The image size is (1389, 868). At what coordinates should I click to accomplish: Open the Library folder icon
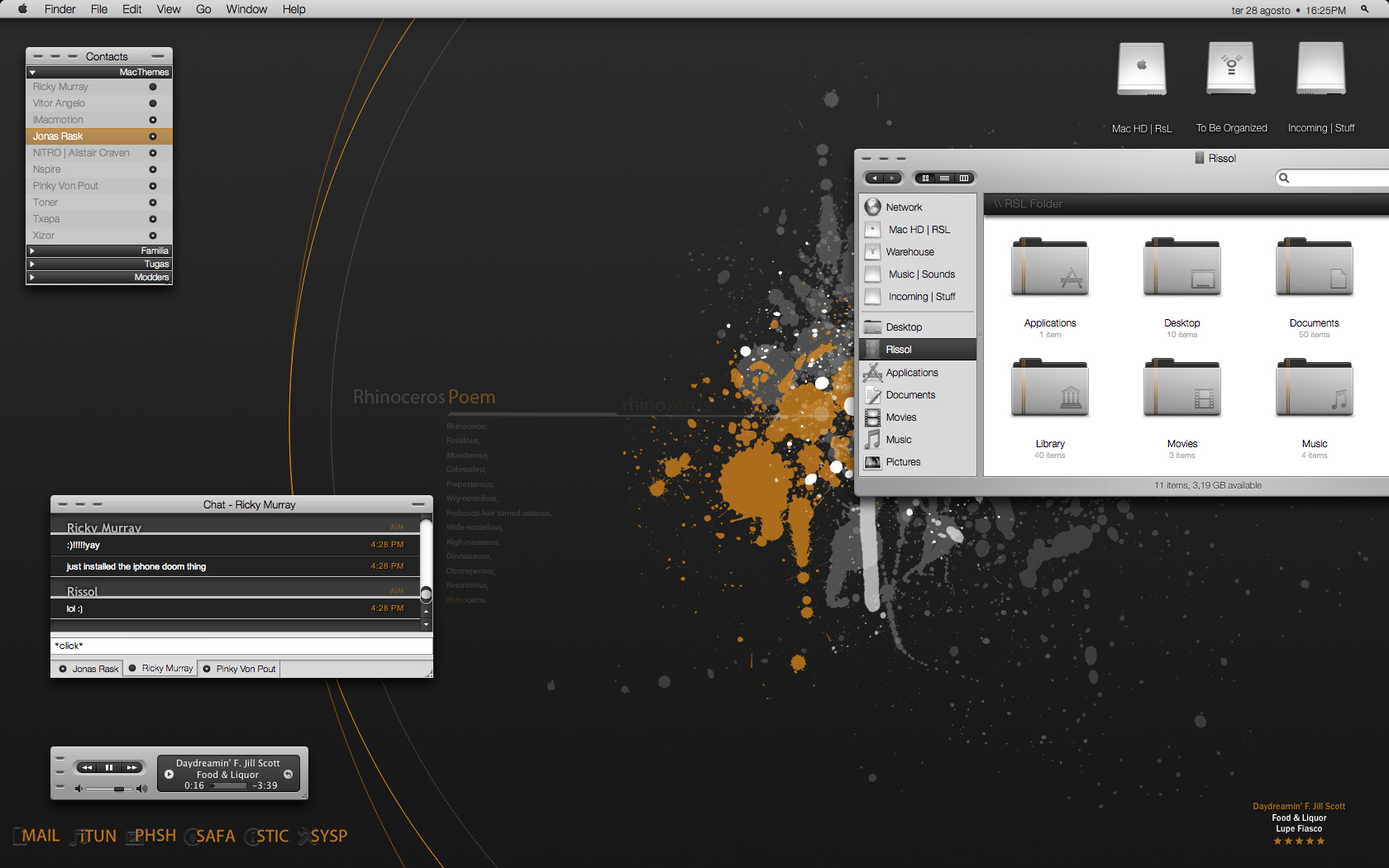tap(1050, 388)
